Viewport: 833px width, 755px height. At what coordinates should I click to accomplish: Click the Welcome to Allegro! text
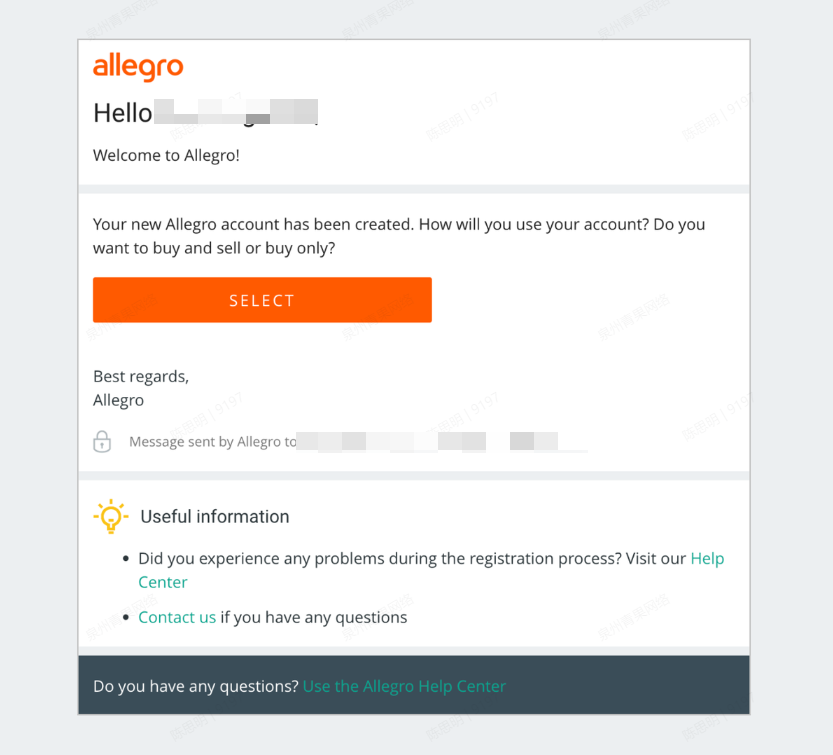166,155
